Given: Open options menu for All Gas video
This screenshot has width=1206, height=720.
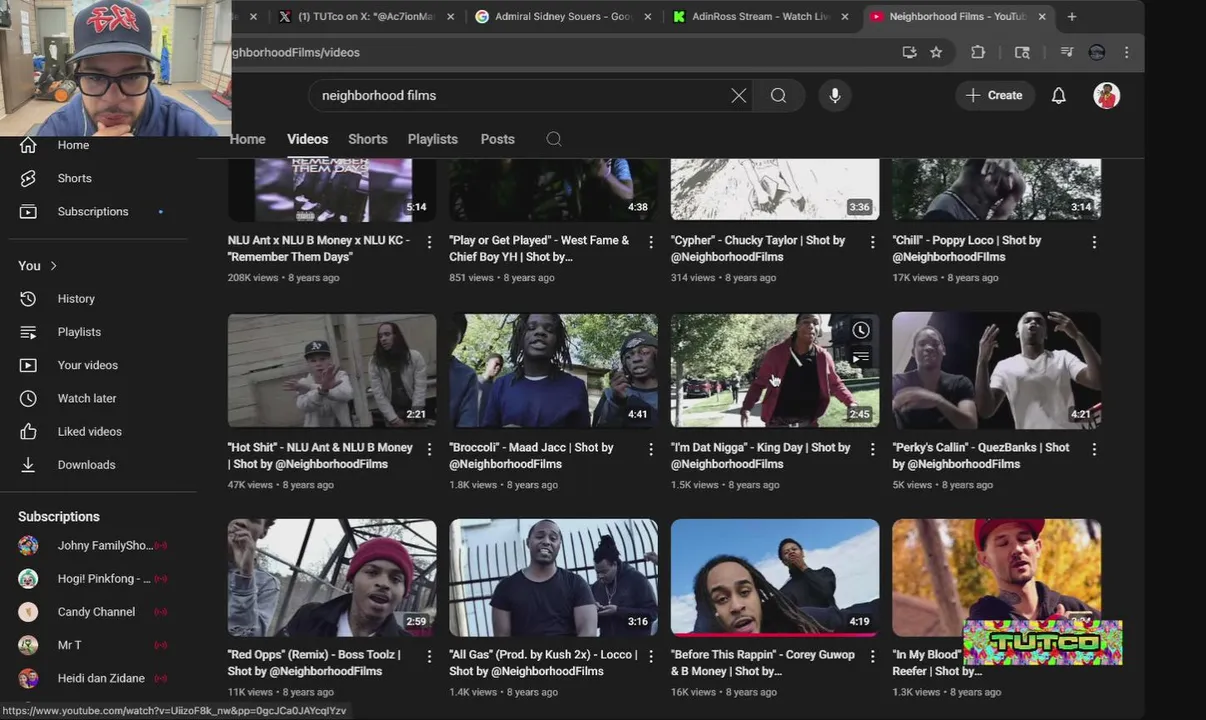Looking at the screenshot, I should (x=651, y=656).
